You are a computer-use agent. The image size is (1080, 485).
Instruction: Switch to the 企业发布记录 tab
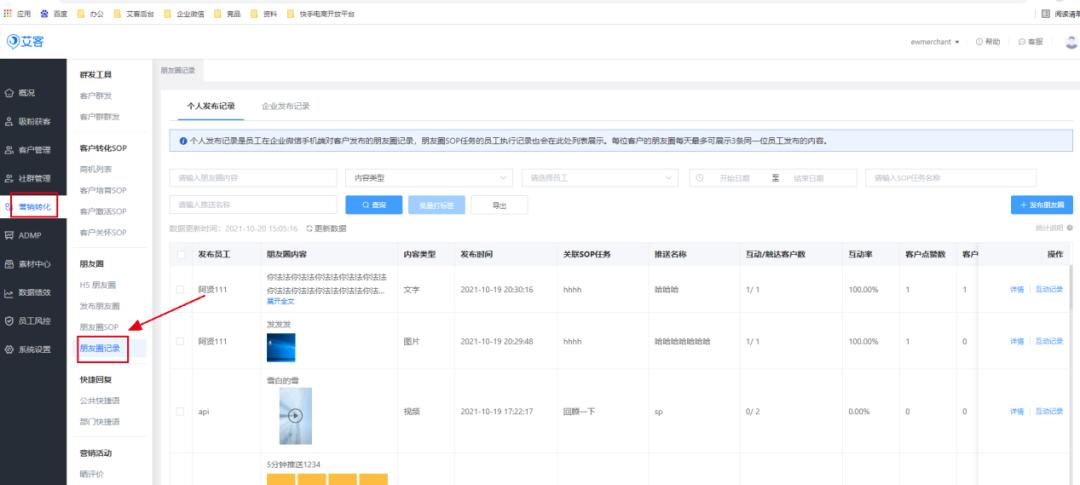[285, 105]
